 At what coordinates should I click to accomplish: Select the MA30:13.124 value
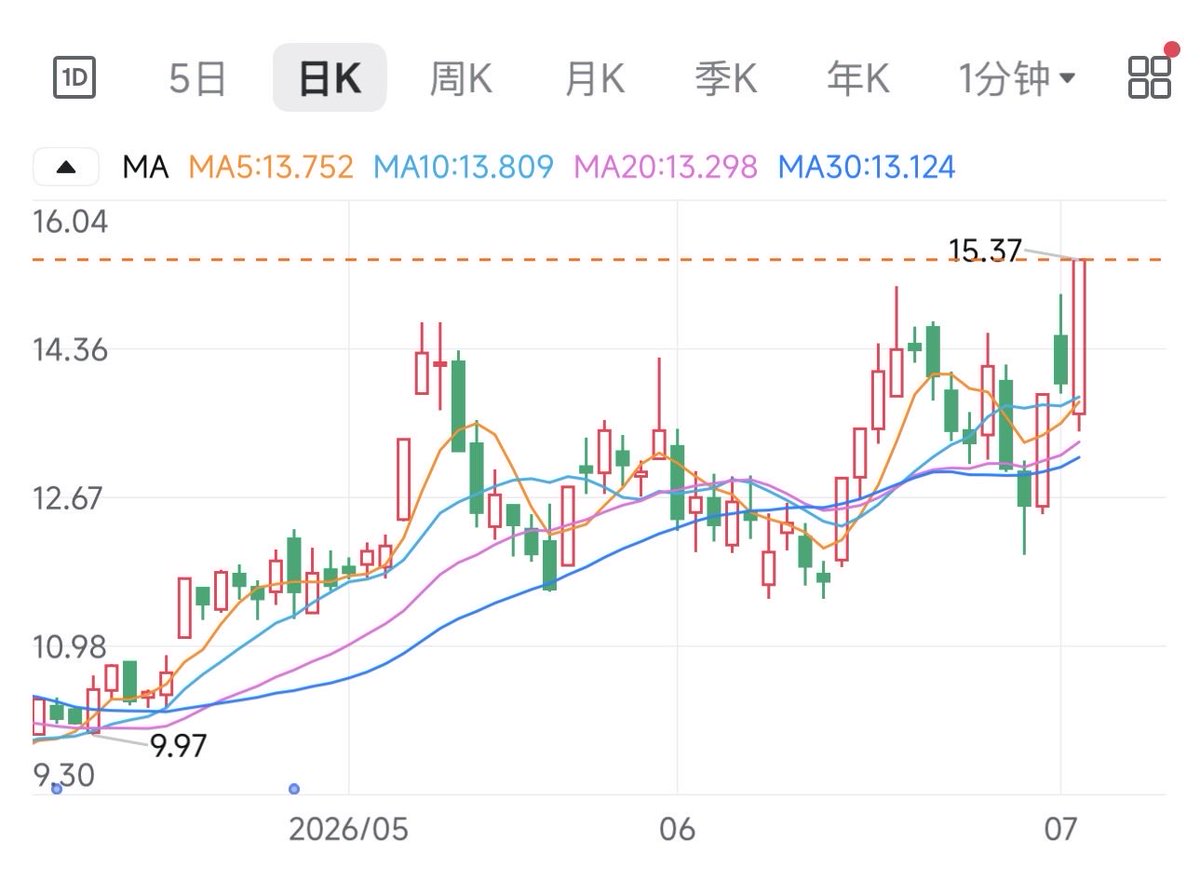tap(867, 167)
